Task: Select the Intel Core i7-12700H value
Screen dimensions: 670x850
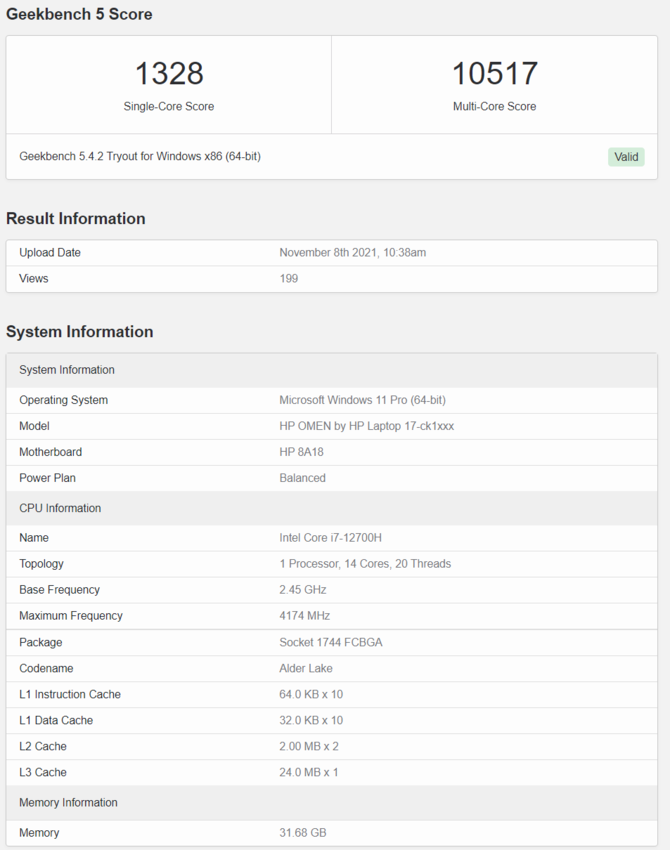Action: click(x=330, y=538)
